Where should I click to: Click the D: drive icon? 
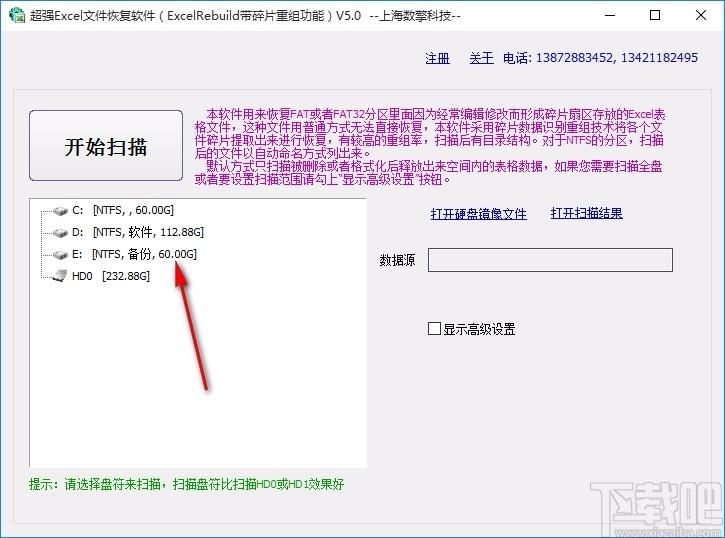click(58, 233)
